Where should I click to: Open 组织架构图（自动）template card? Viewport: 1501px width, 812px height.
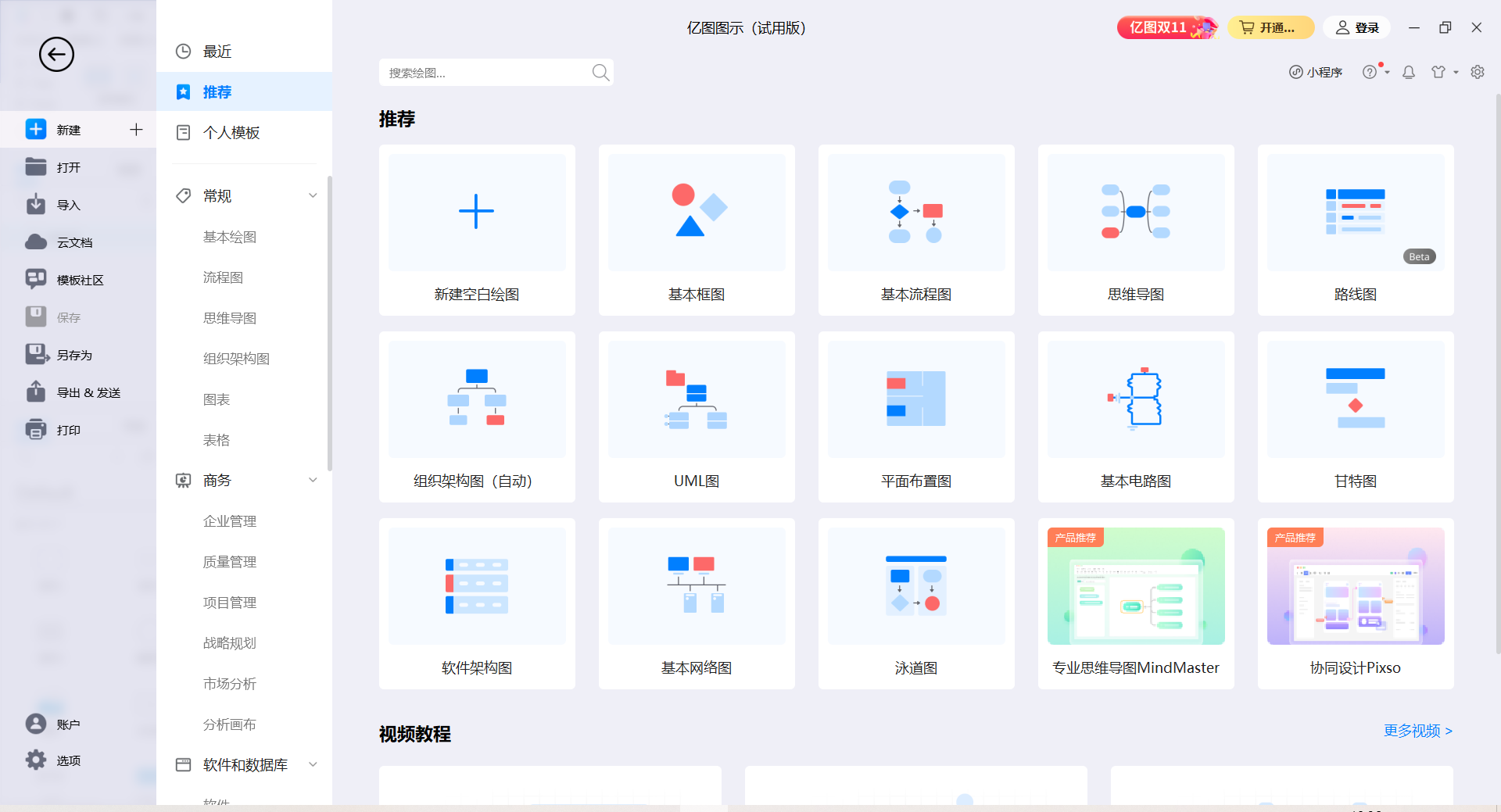(x=477, y=417)
